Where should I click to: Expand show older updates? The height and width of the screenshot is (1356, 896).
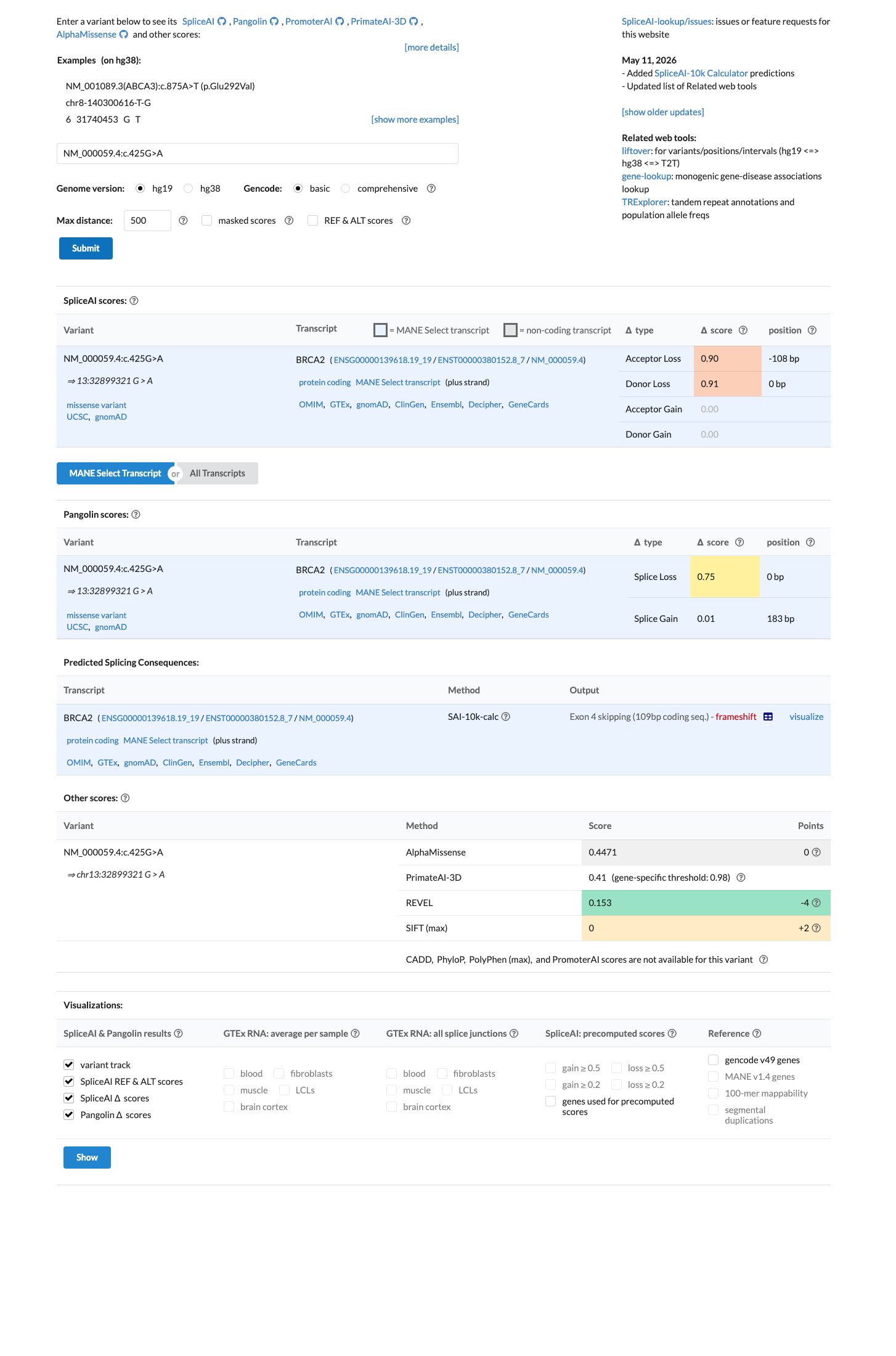coord(662,112)
